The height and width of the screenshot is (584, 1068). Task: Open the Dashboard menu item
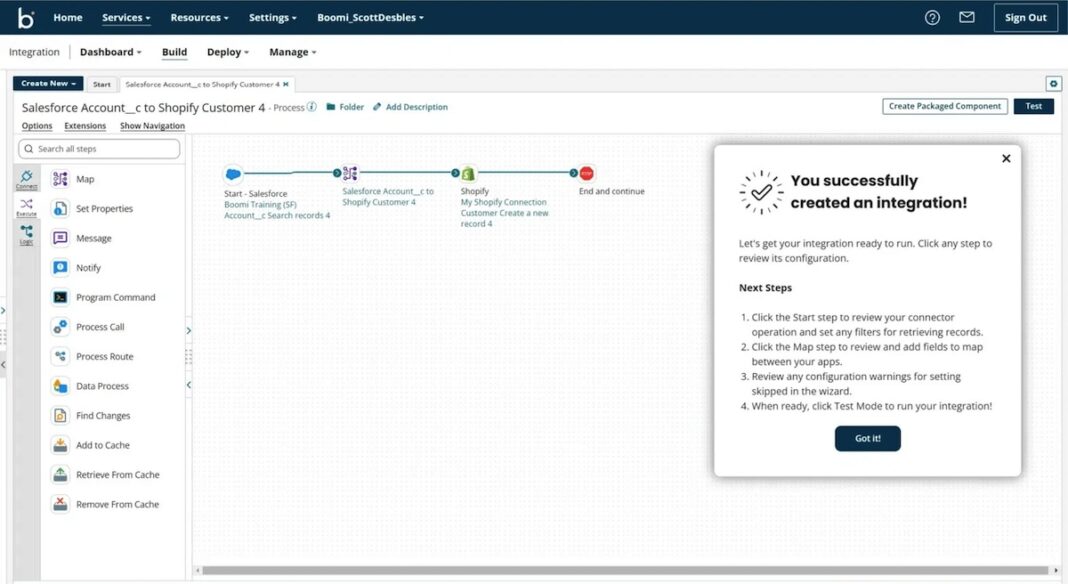pyautogui.click(x=110, y=51)
